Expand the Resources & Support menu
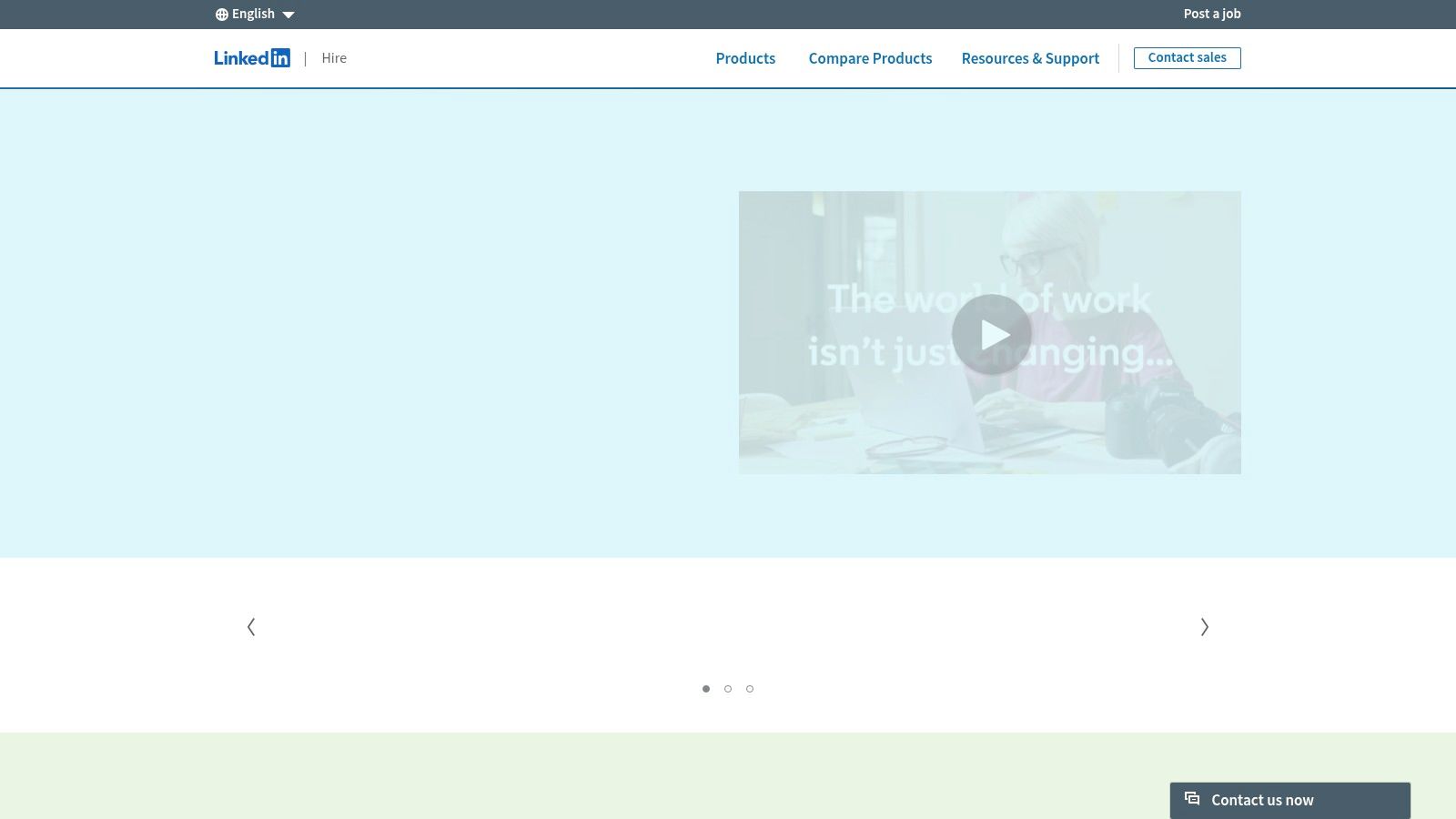Viewport: 1456px width, 819px height. point(1030,58)
